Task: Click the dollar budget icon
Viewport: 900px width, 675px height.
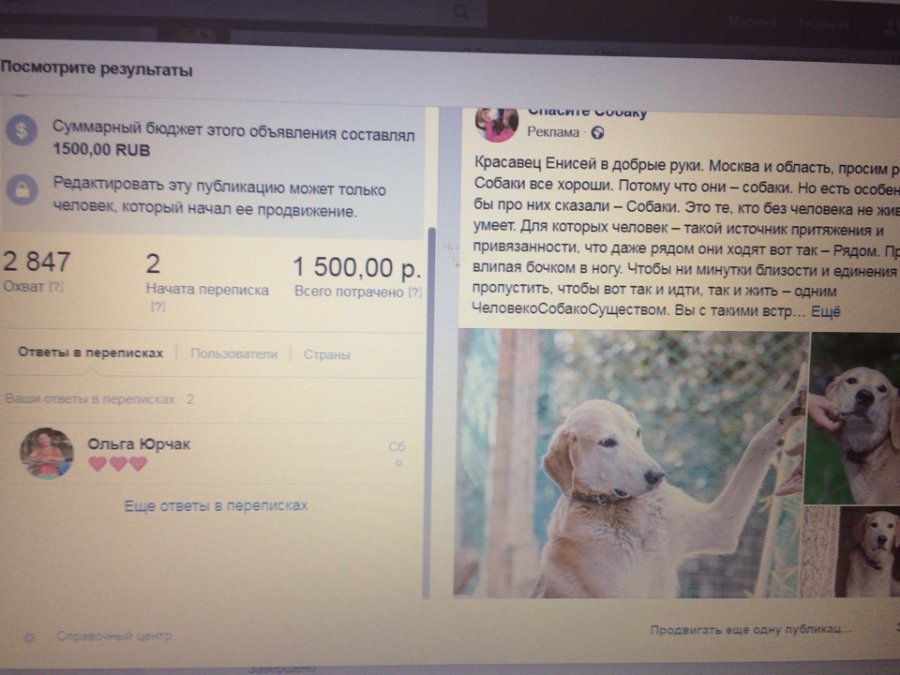Action: [x=21, y=130]
